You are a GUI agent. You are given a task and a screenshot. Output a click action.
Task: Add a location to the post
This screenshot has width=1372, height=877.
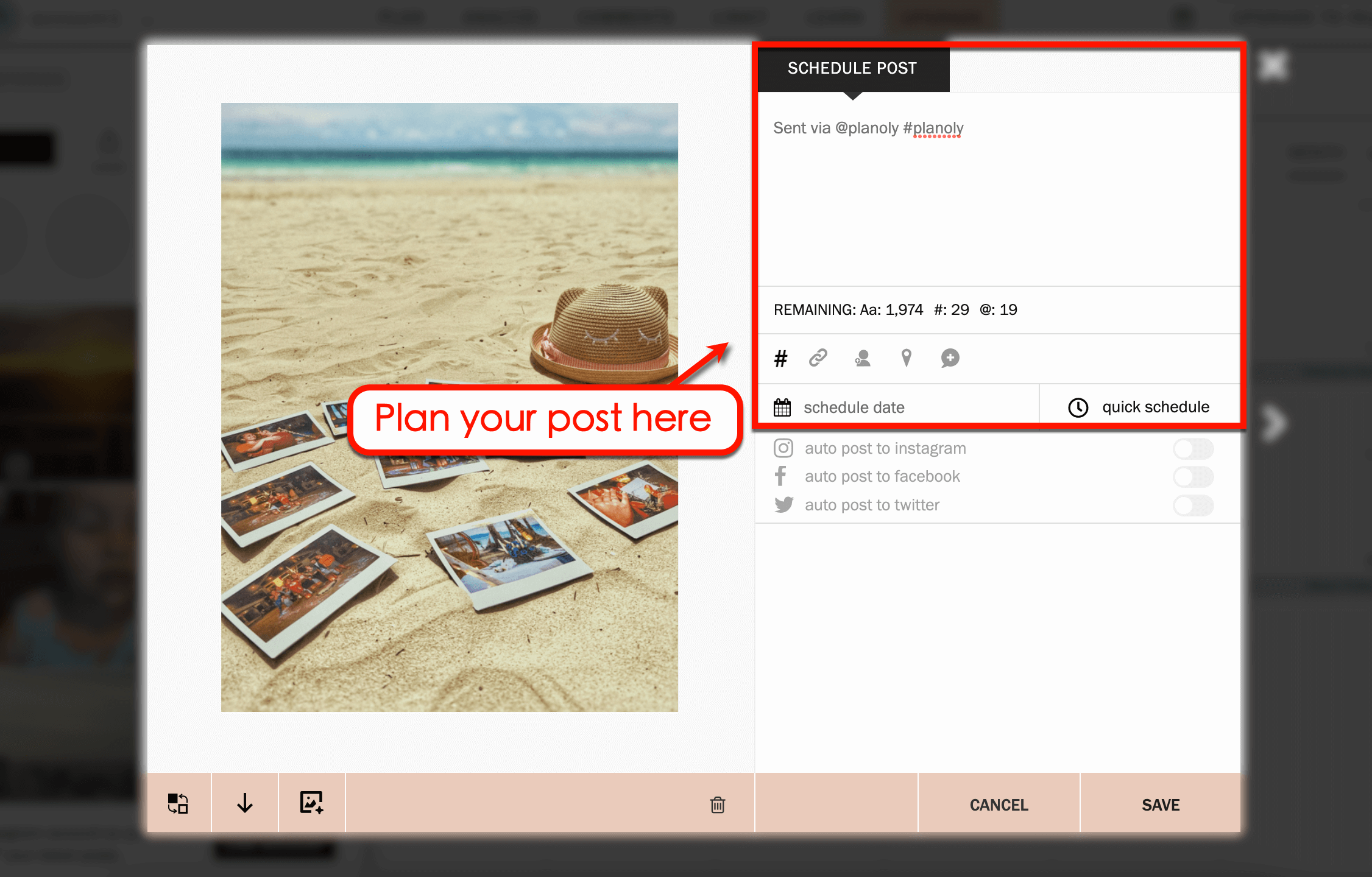pos(906,359)
